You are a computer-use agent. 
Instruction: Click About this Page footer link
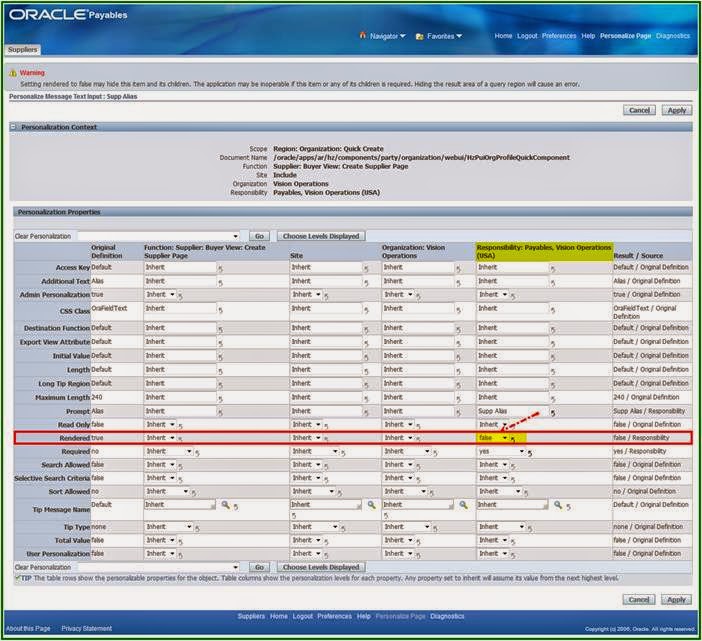[28, 628]
